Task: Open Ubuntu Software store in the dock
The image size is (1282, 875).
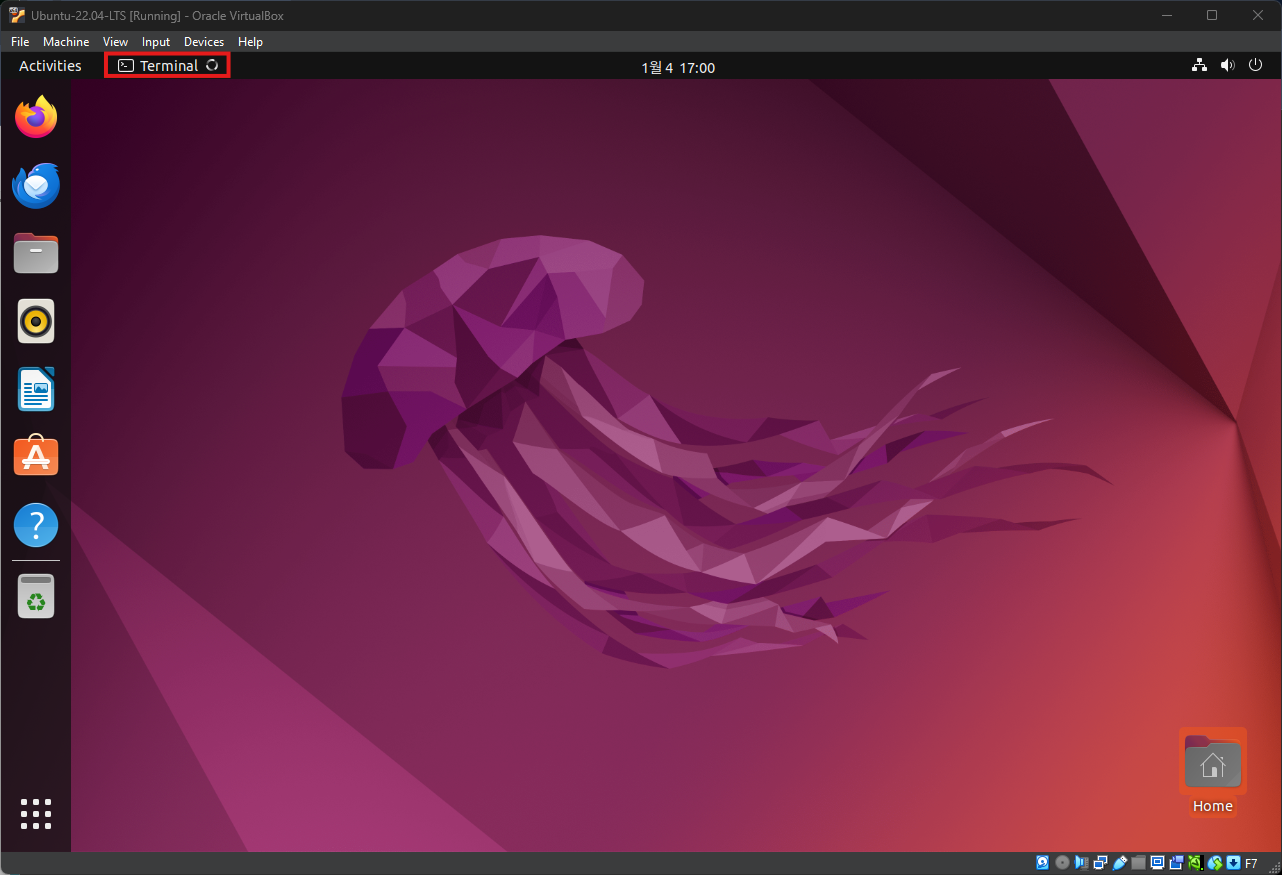Action: pos(36,457)
